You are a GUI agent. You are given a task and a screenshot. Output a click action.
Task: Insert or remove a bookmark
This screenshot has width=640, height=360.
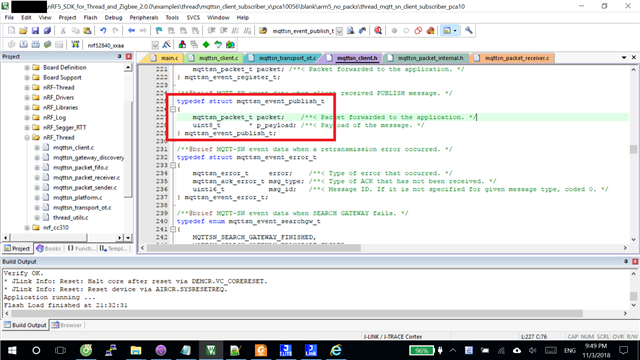(159, 31)
